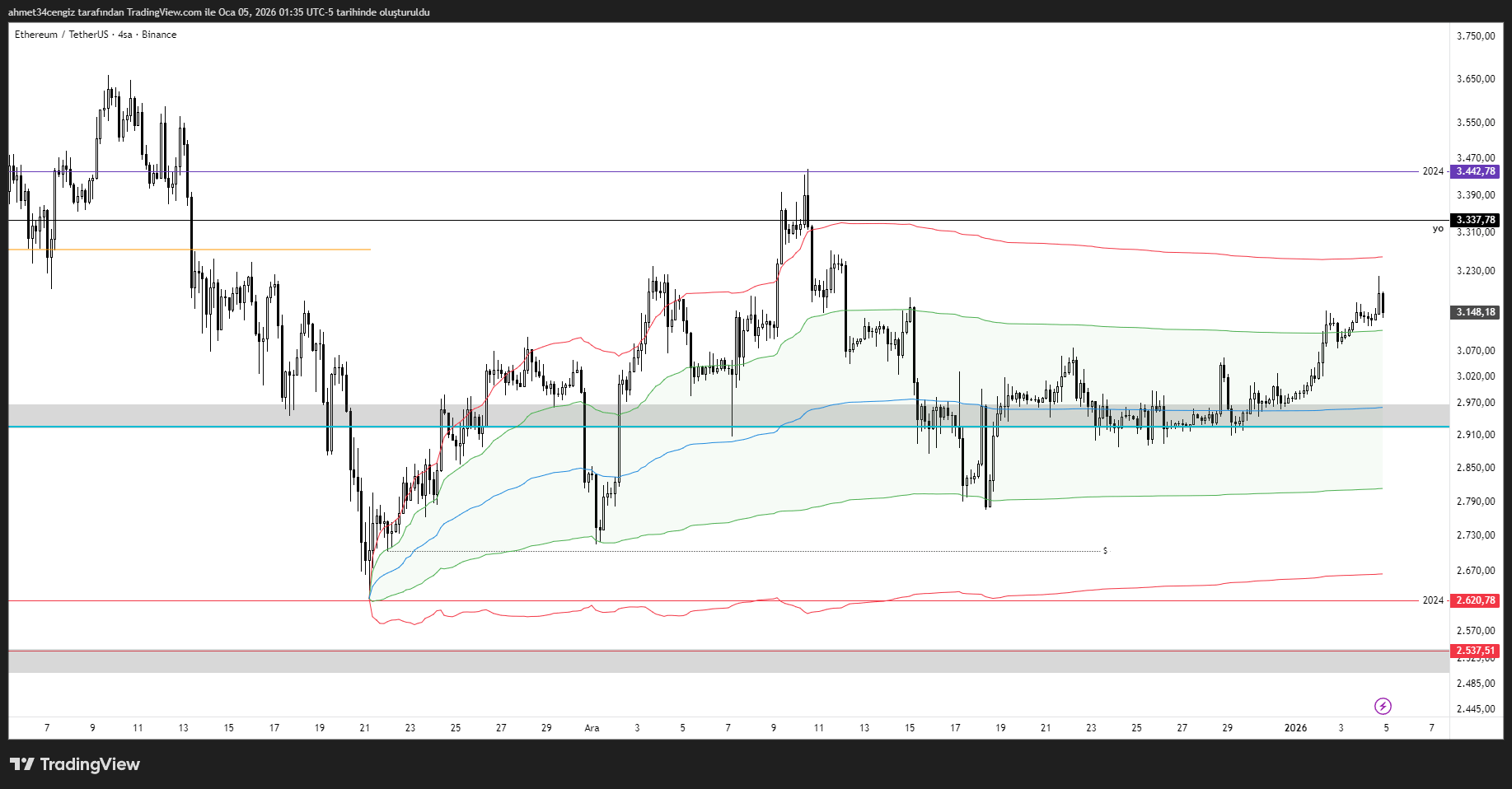1512x789 pixels.
Task: Click the red 2.537,51 price label
Action: (1474, 651)
